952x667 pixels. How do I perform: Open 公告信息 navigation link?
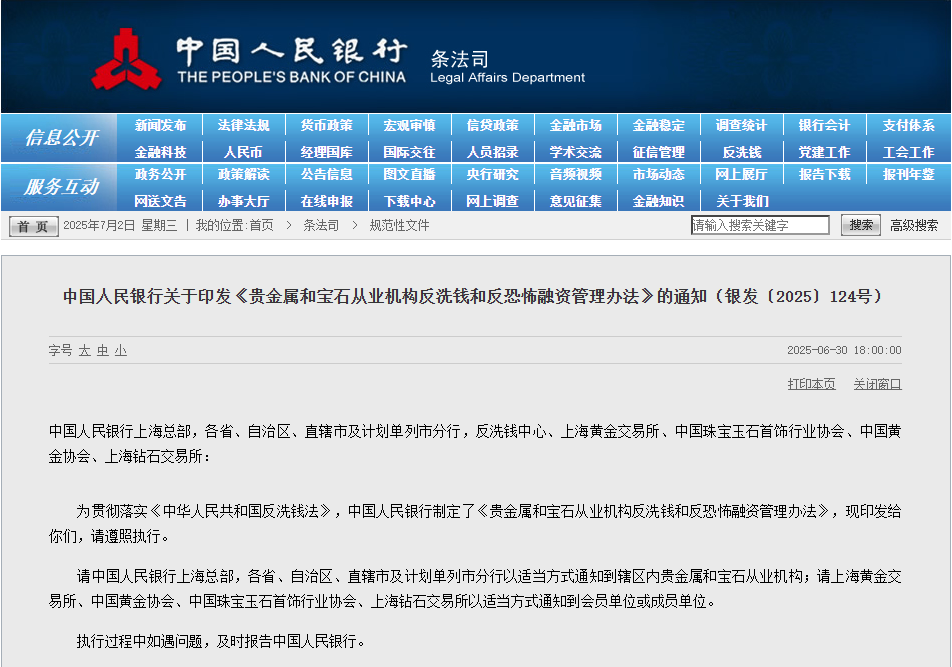click(x=327, y=174)
